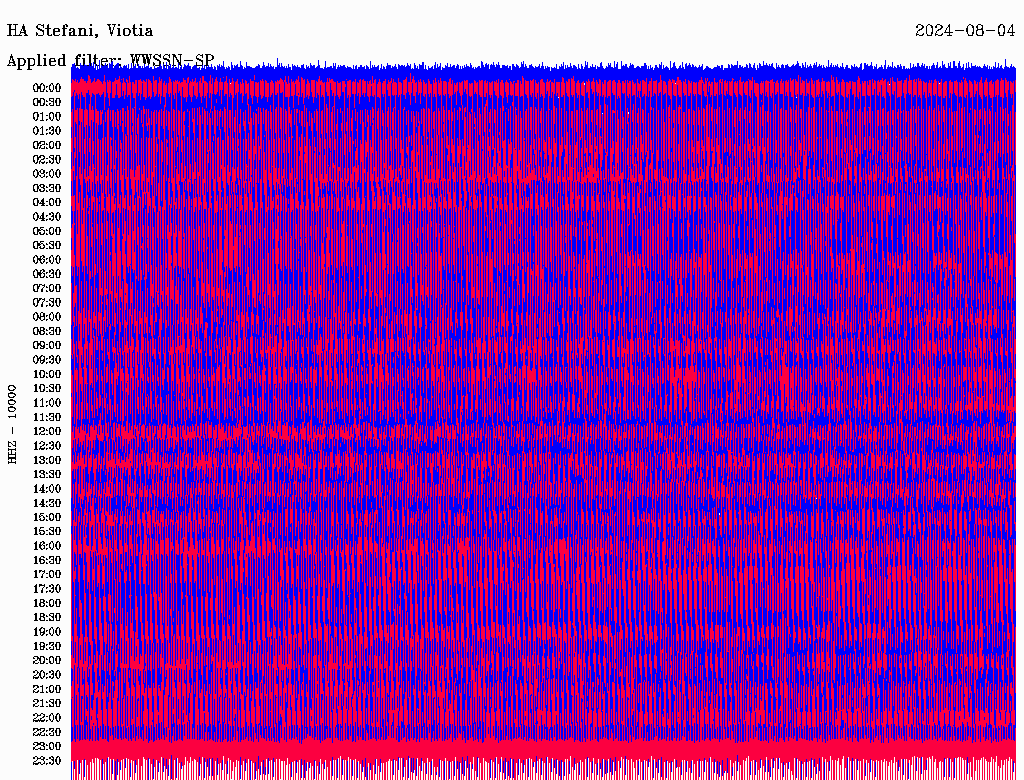This screenshot has width=1024, height=780.
Task: Select the 06:30 time label
Action: click(x=47, y=274)
